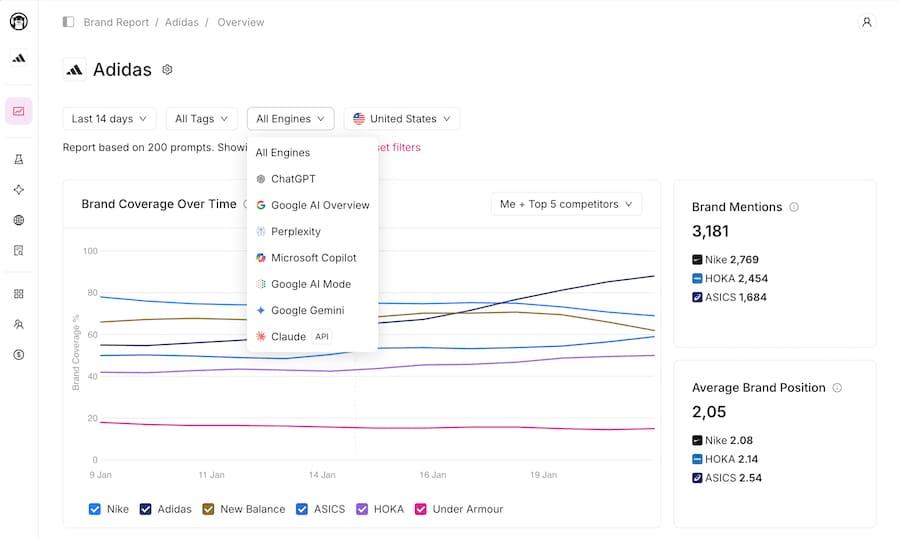The width and height of the screenshot is (900, 538).
Task: Open the globe sidebar icon
Action: click(x=18, y=220)
